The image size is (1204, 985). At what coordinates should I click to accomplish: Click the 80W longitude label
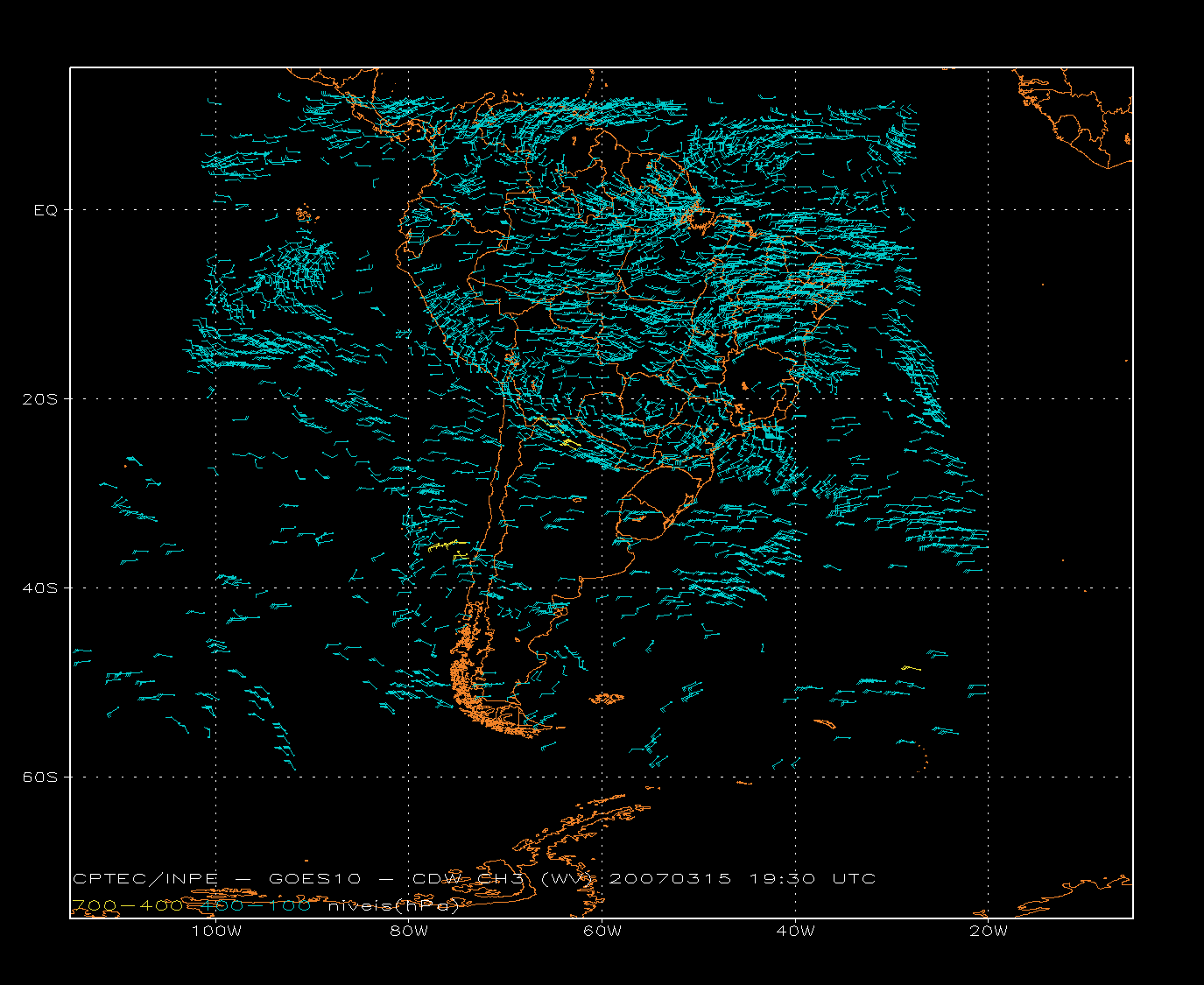click(x=409, y=931)
